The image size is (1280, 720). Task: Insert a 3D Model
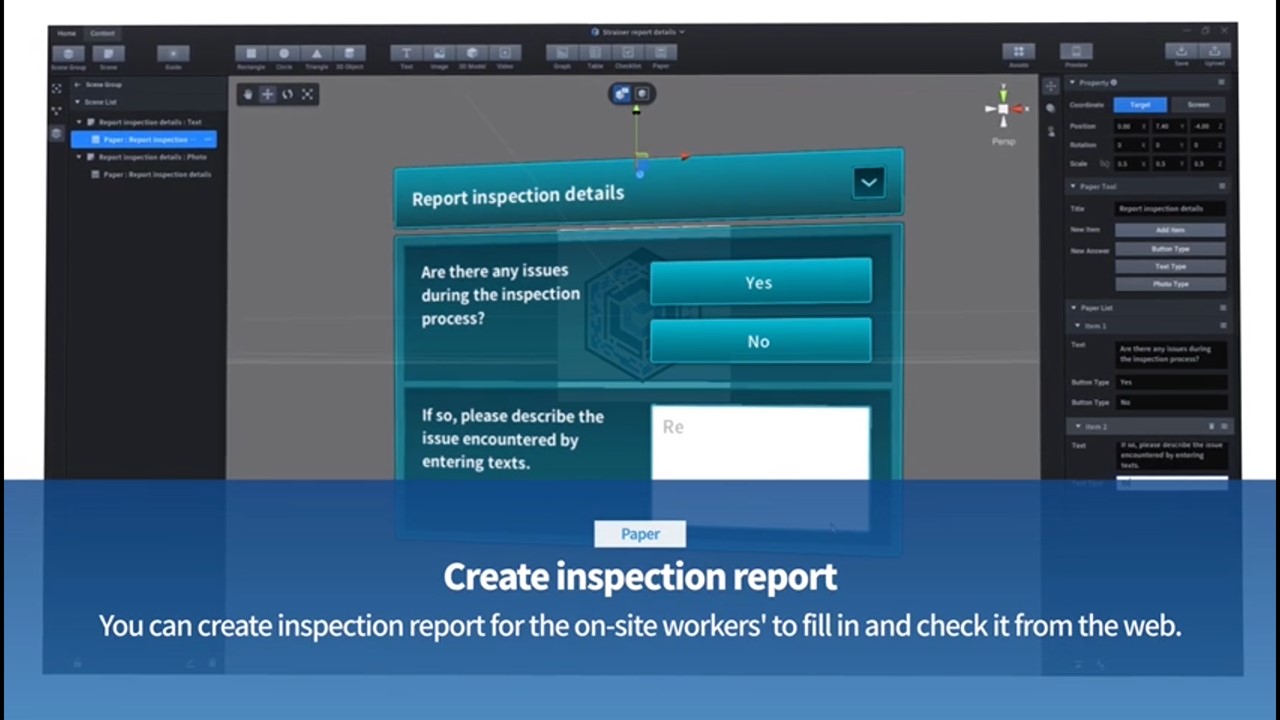(x=472, y=53)
